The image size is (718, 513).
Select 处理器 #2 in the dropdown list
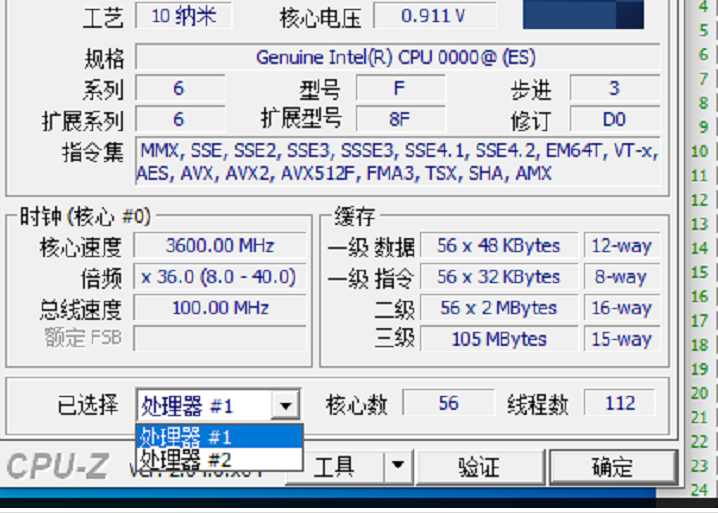click(x=219, y=458)
